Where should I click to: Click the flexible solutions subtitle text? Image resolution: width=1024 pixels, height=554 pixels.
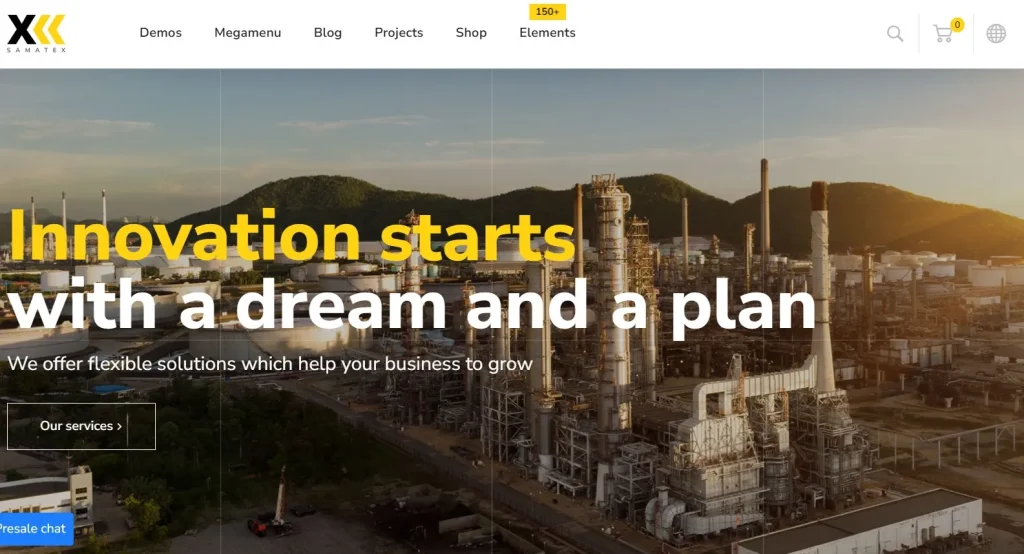point(270,363)
